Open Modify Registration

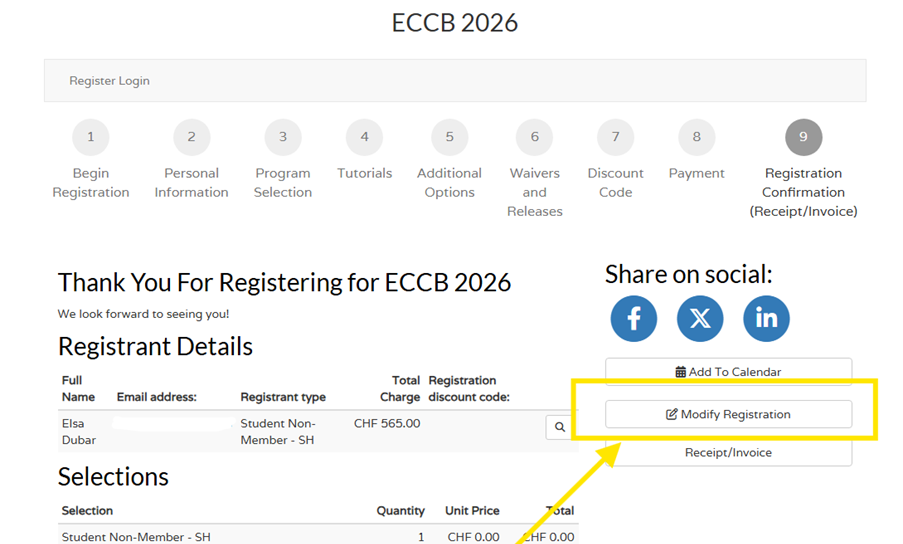coord(728,414)
